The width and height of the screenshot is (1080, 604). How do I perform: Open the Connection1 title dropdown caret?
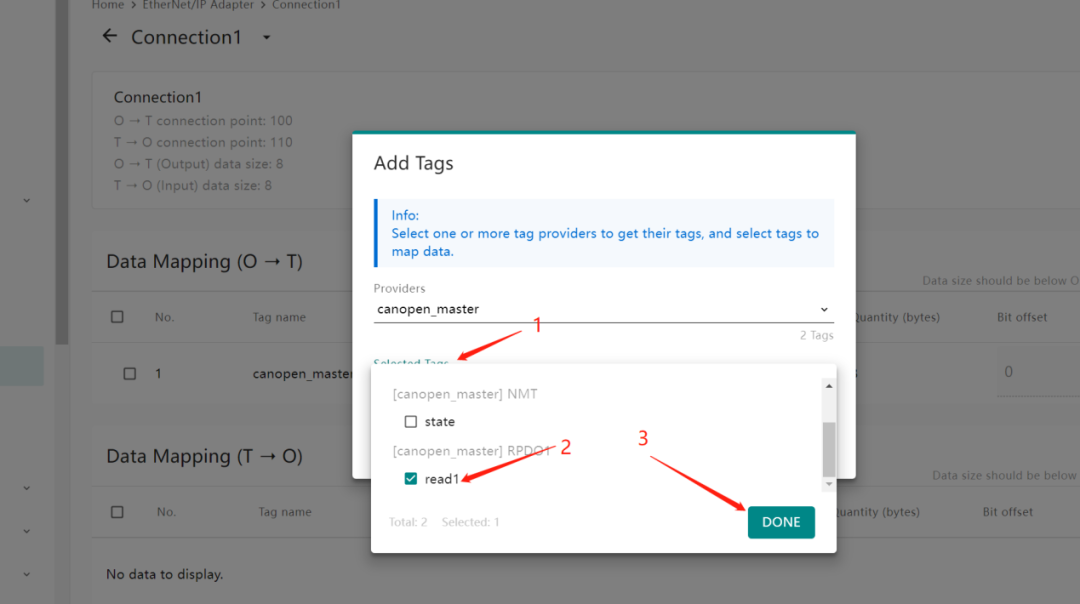coord(266,38)
